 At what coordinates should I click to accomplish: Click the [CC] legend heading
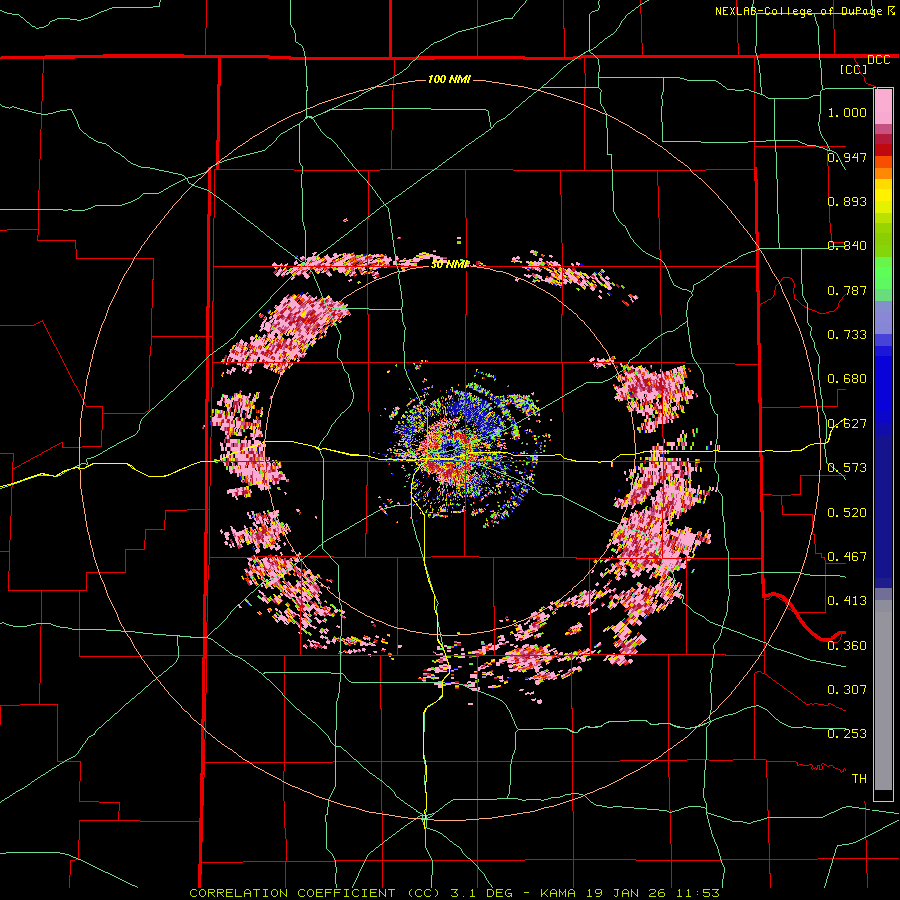click(853, 69)
